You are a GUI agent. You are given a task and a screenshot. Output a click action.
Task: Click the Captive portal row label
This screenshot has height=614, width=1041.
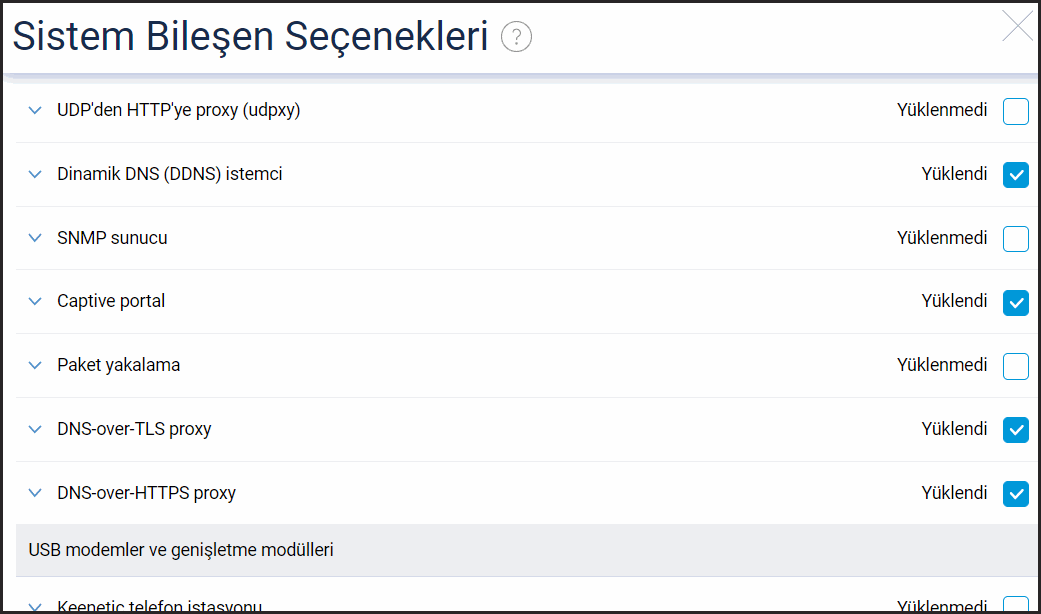(x=111, y=301)
